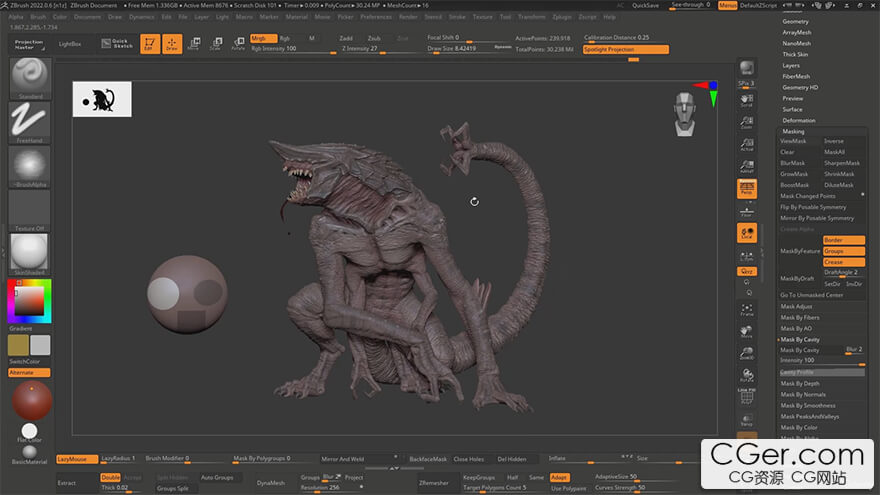Toggle Rgb mode
880x495 pixels.
click(x=285, y=38)
